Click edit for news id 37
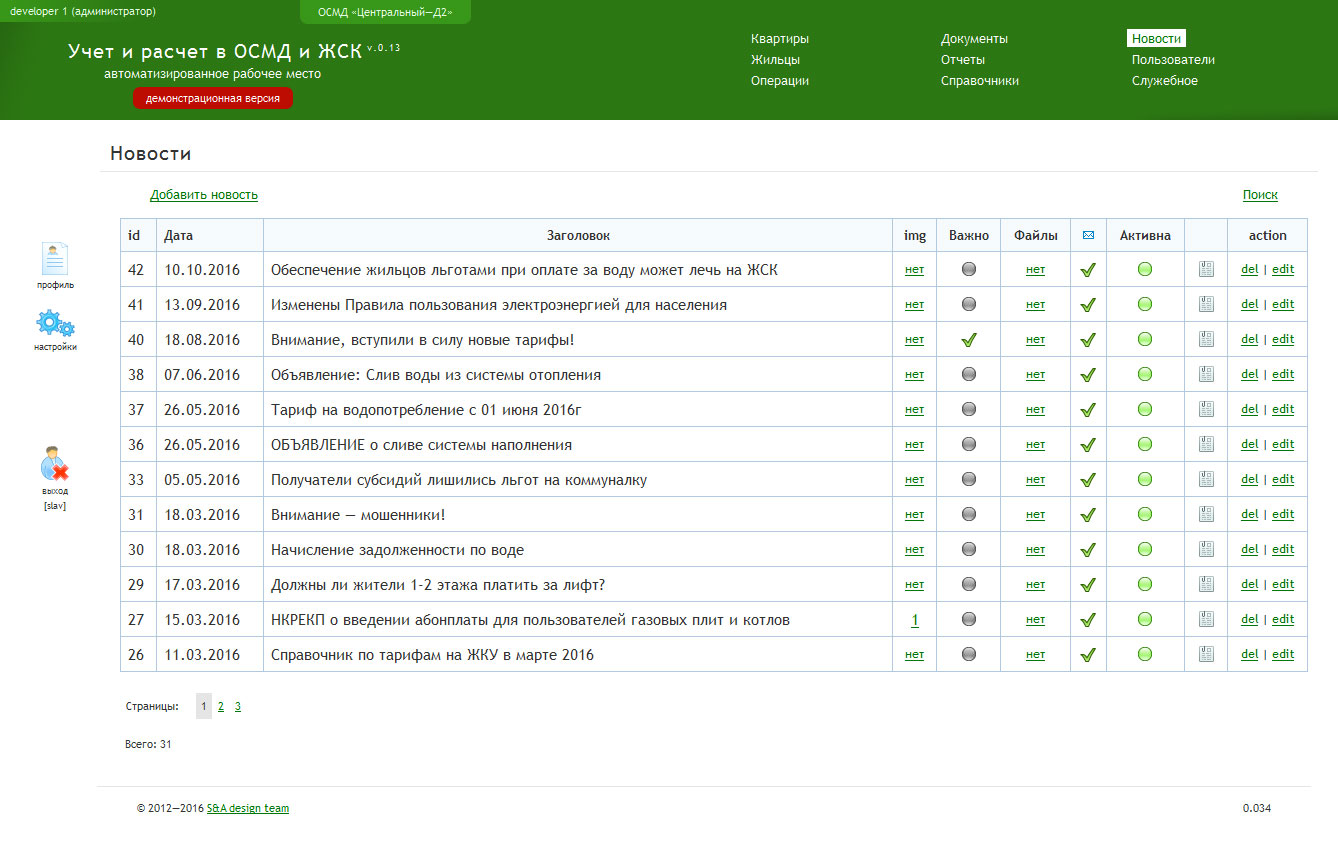Image resolution: width=1338 pixels, height=848 pixels. (1283, 409)
